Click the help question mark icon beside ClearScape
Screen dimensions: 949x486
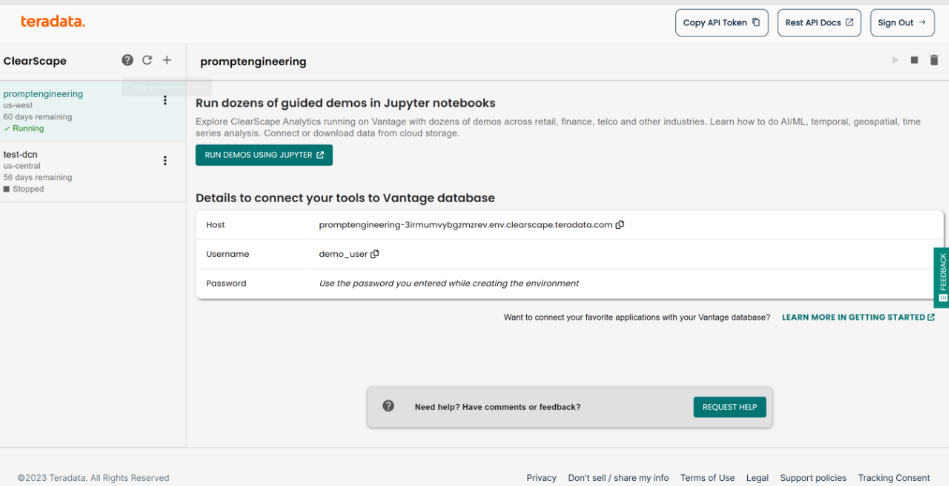[x=127, y=60]
